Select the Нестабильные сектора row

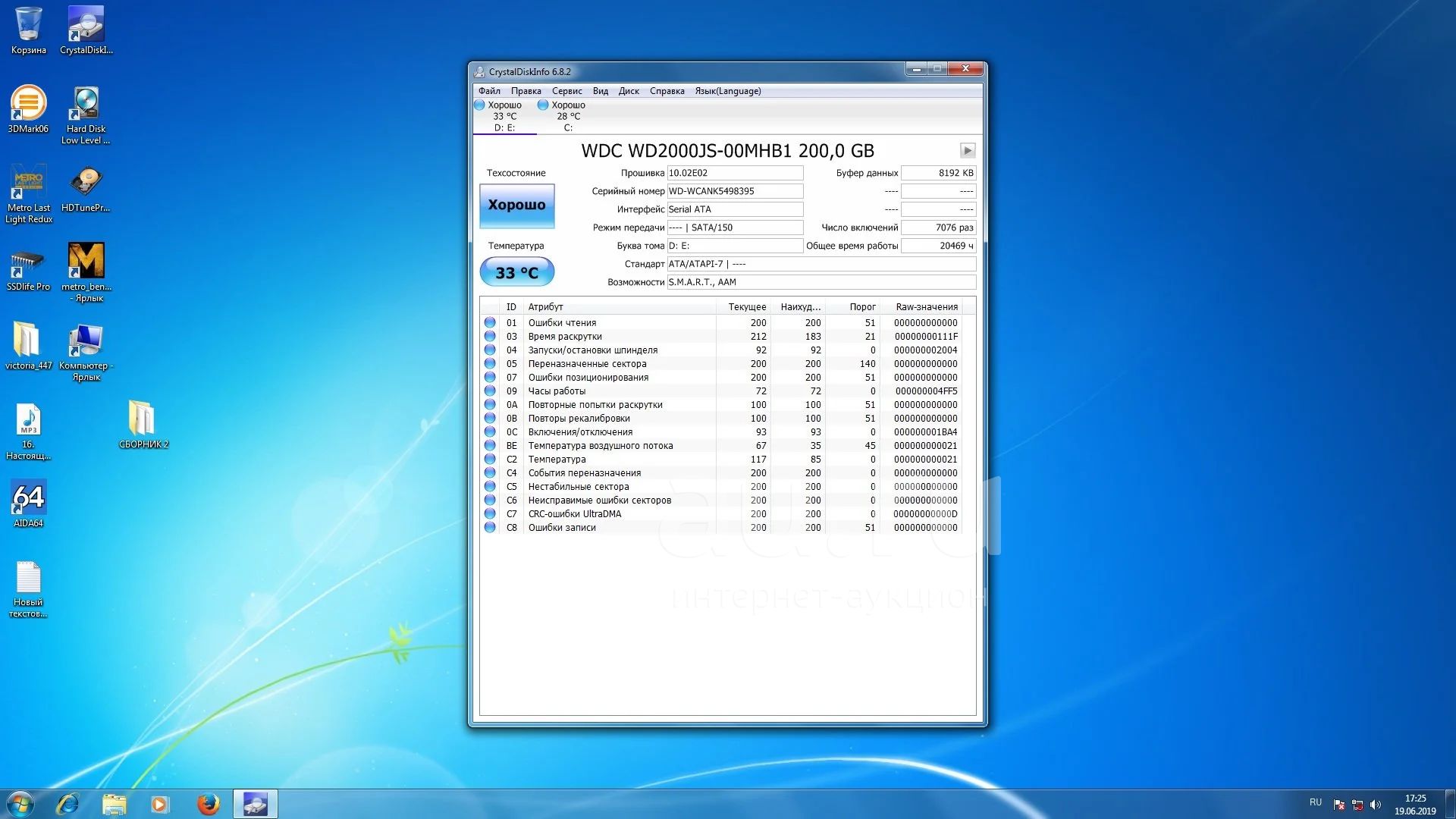point(721,487)
